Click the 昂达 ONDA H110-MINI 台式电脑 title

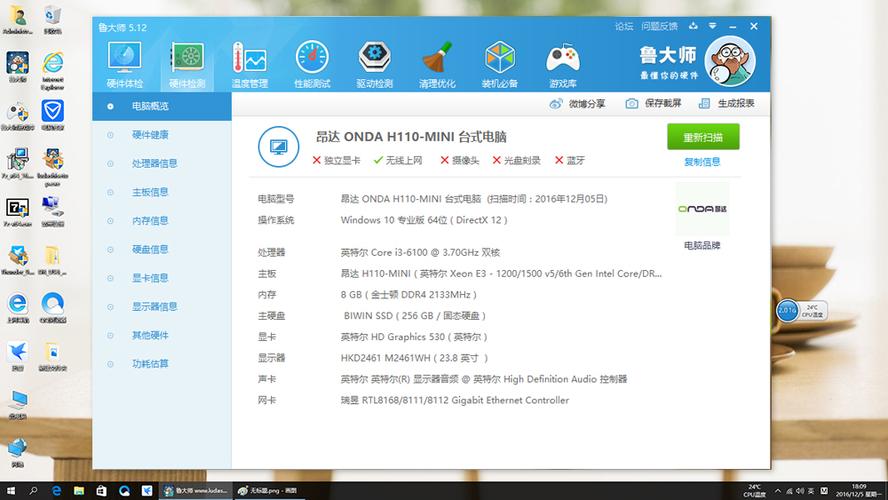click(x=411, y=136)
